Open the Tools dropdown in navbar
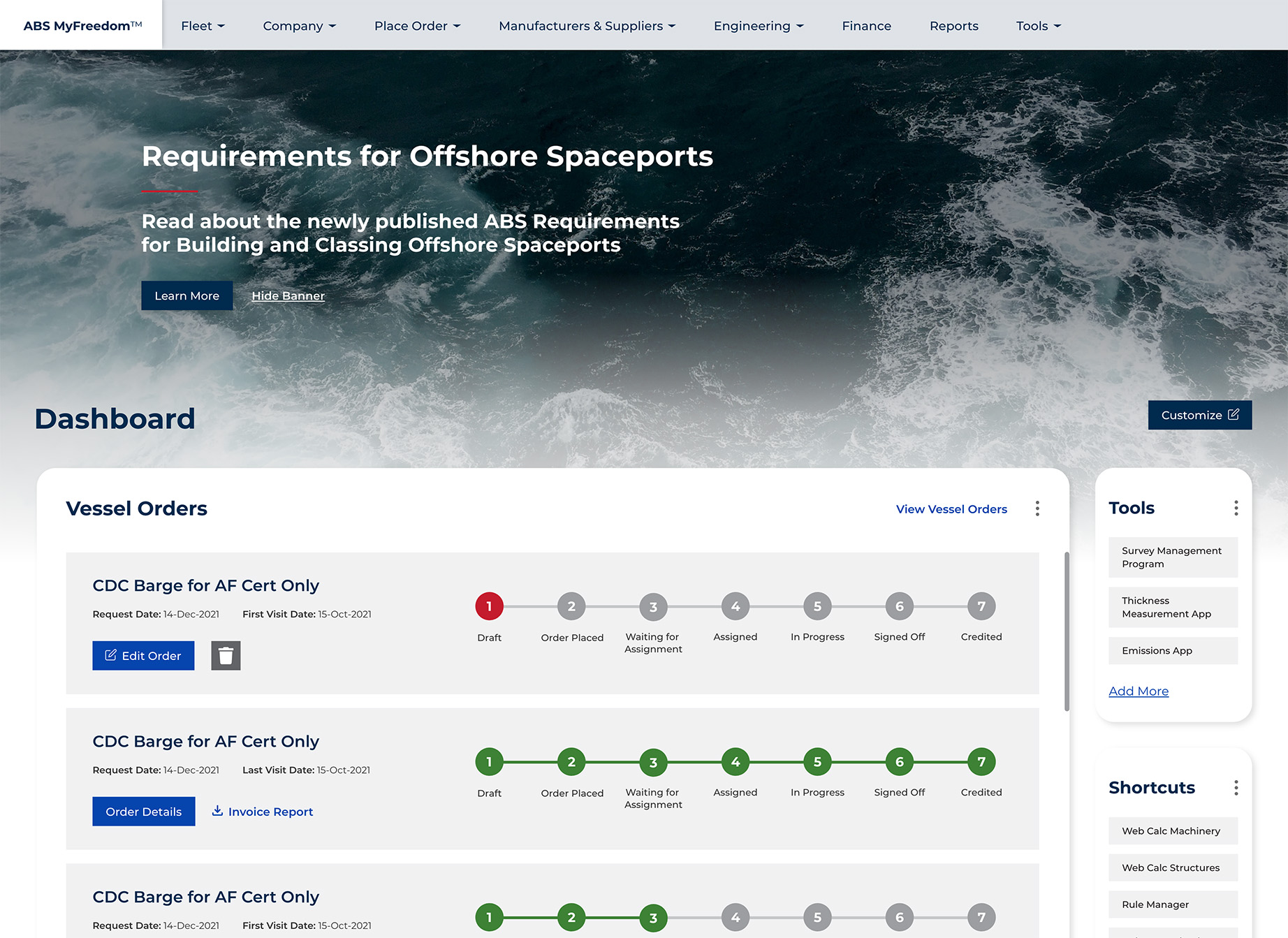The width and height of the screenshot is (1288, 938). coord(1038,26)
